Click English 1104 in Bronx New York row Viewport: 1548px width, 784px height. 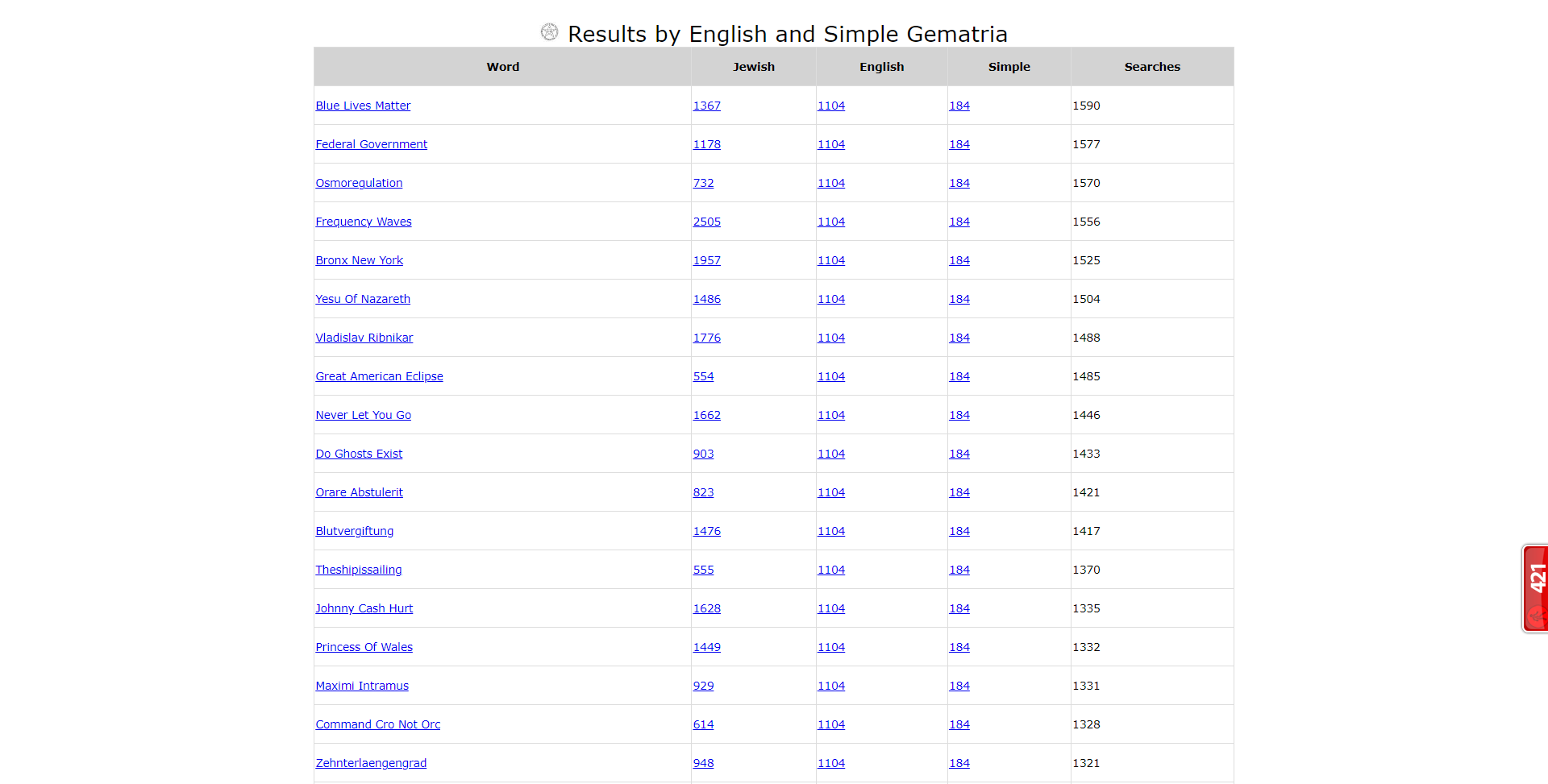click(831, 260)
